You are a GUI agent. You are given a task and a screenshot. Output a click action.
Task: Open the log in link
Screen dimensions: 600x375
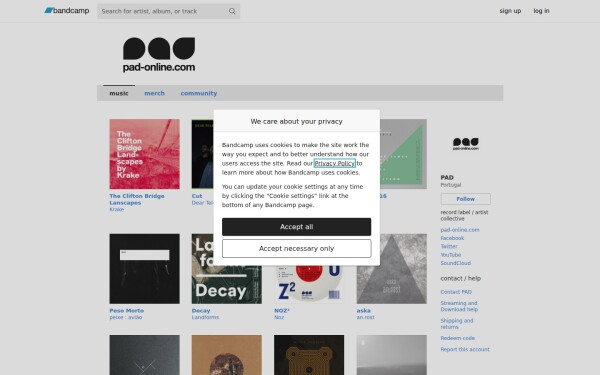coord(541,11)
